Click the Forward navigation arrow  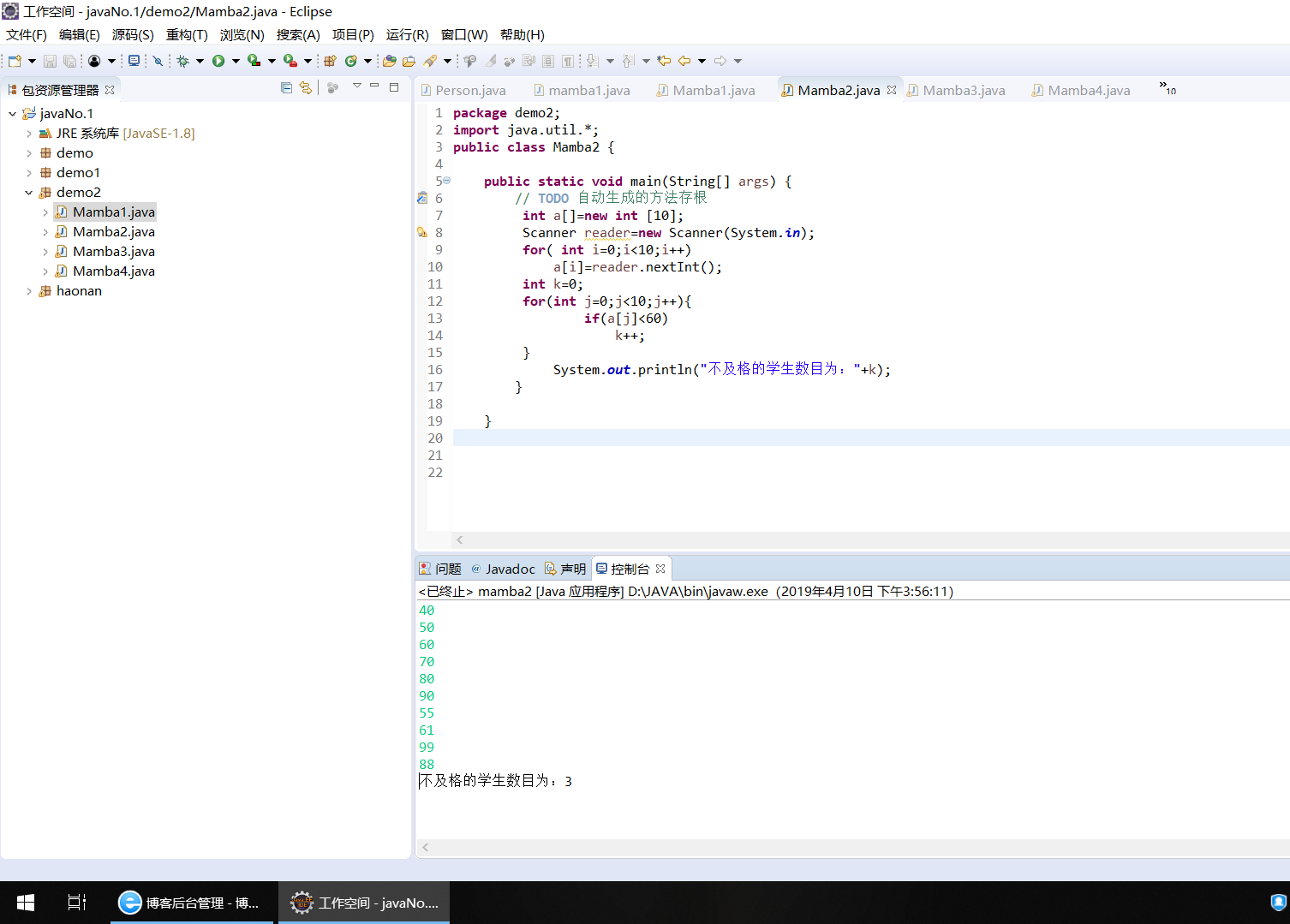pos(720,61)
